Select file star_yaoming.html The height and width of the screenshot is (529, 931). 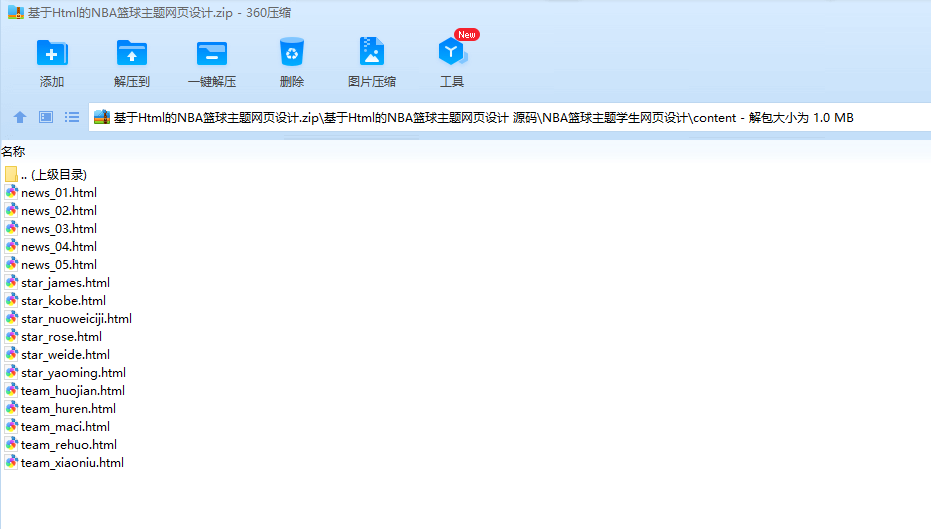coord(65,373)
